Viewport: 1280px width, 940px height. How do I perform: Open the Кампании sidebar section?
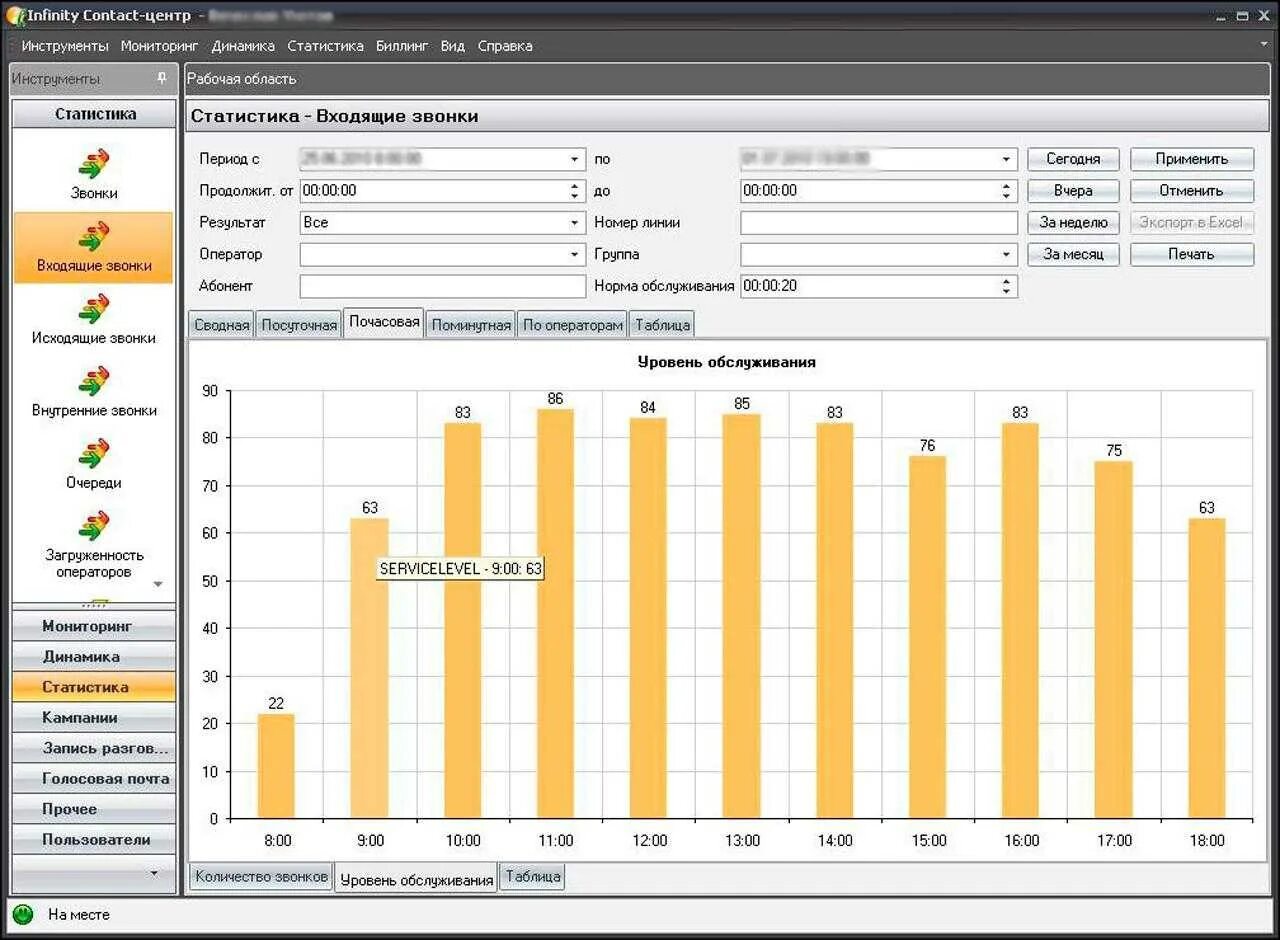pyautogui.click(x=94, y=718)
